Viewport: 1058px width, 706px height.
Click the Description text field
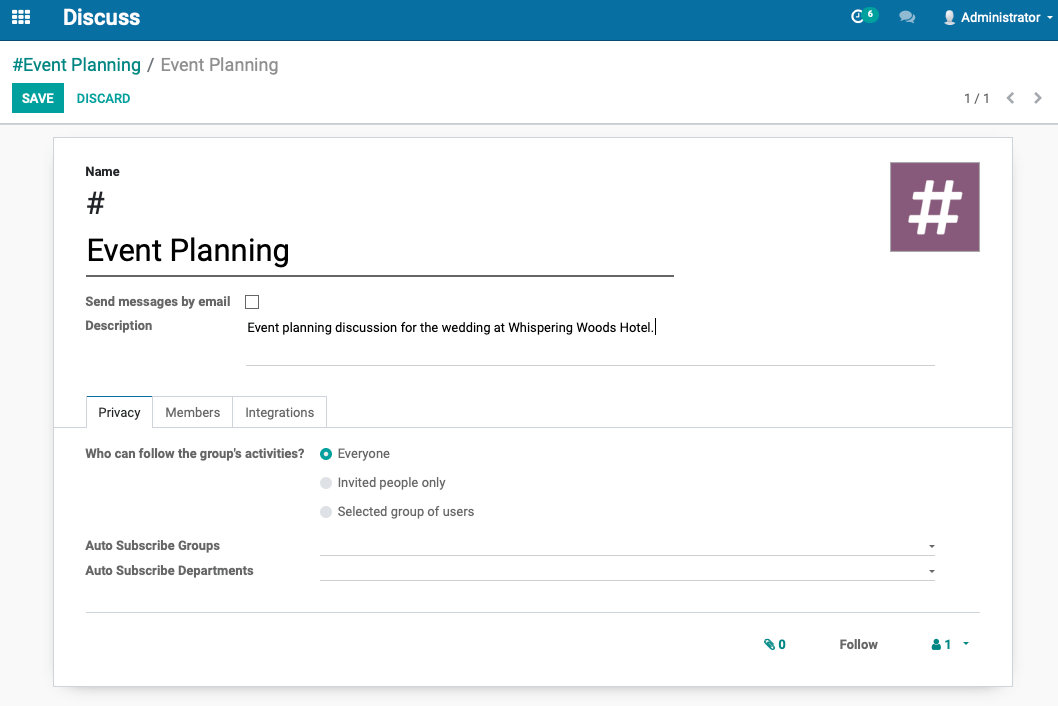point(590,341)
